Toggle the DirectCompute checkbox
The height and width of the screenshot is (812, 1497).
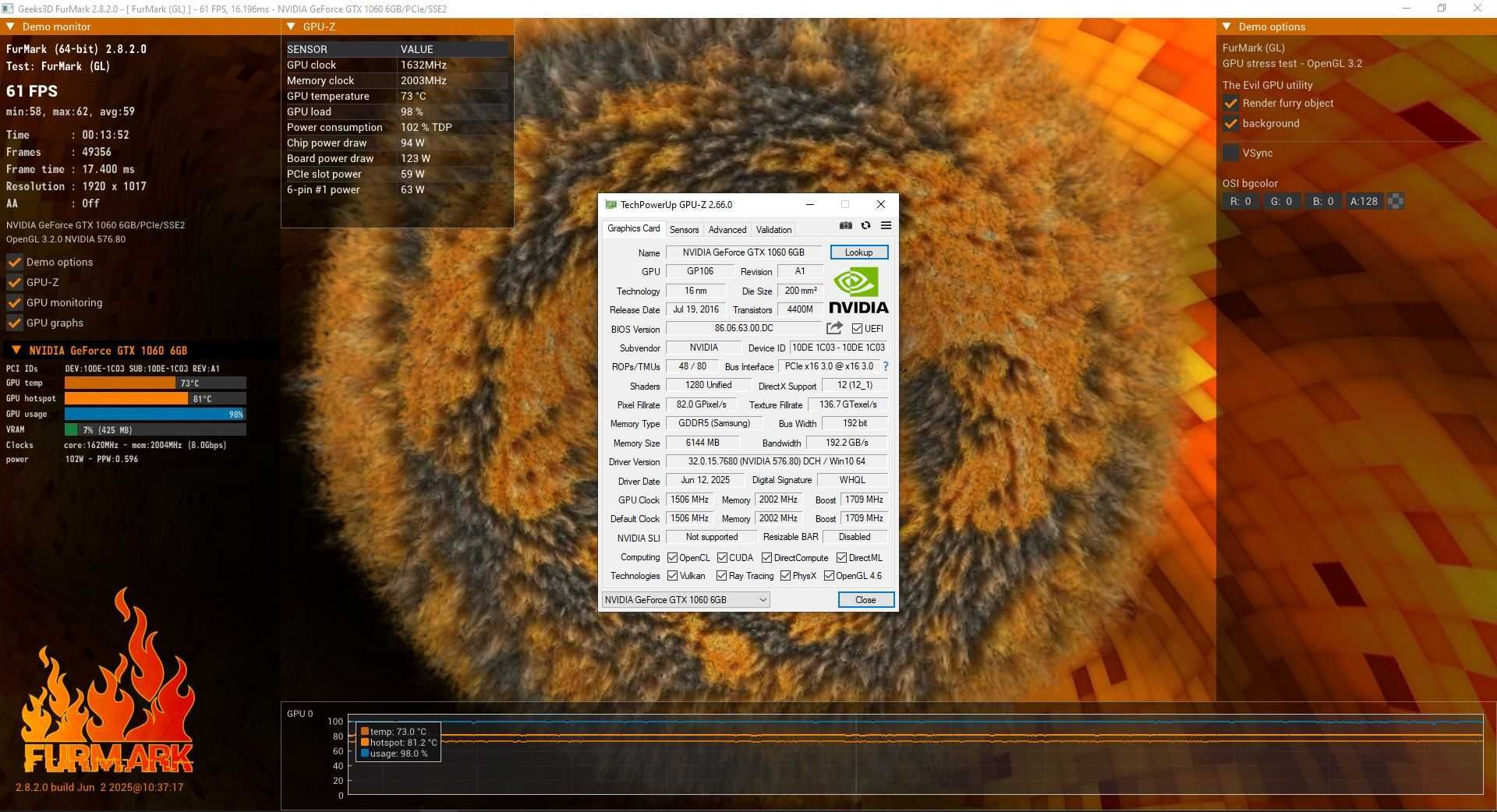(766, 558)
